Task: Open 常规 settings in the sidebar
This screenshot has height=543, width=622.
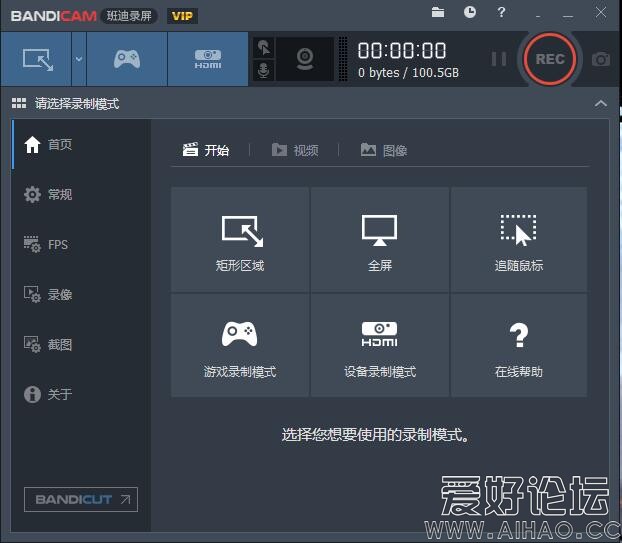Action: click(x=81, y=194)
